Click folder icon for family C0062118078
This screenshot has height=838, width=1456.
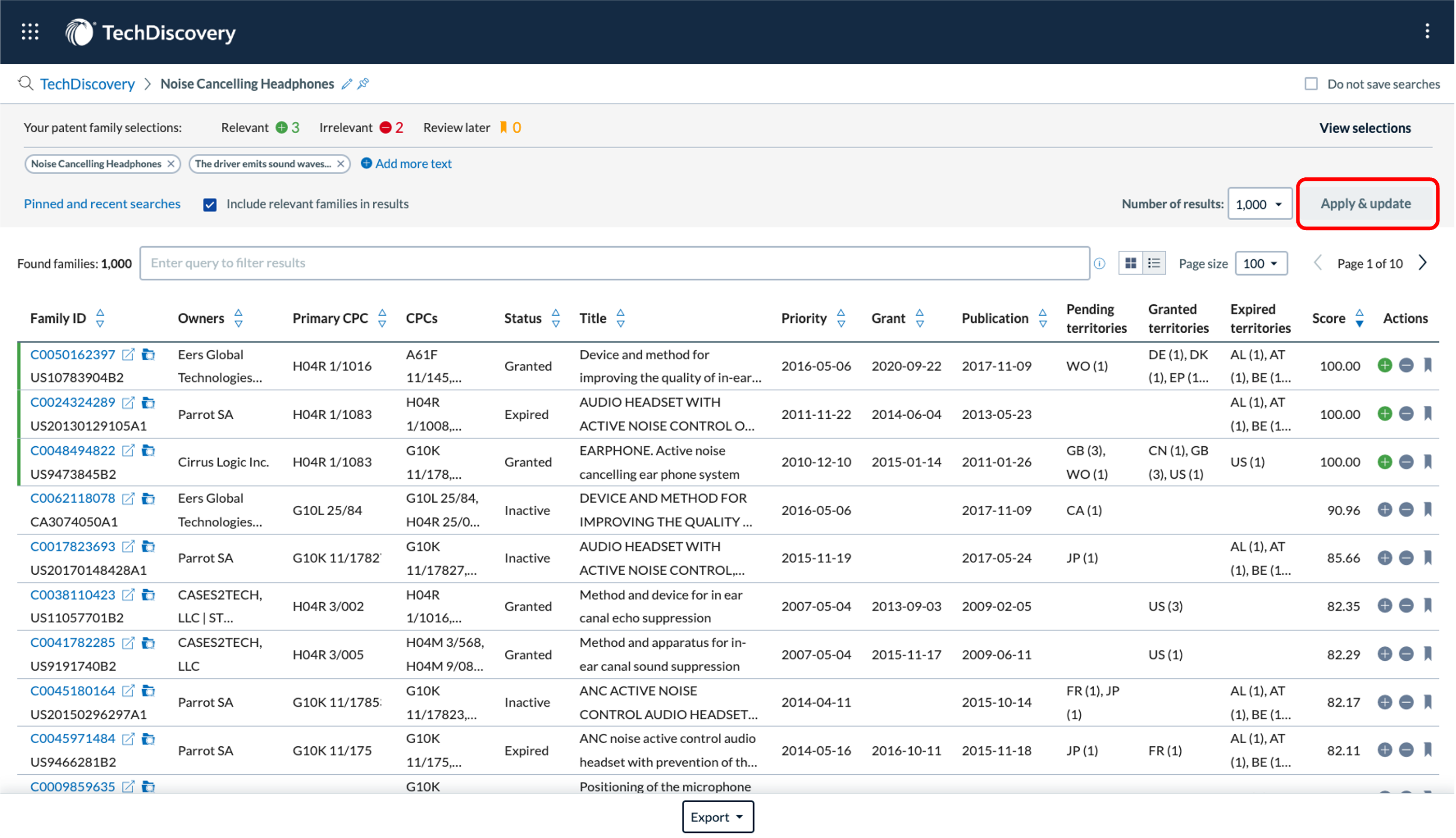[148, 499]
